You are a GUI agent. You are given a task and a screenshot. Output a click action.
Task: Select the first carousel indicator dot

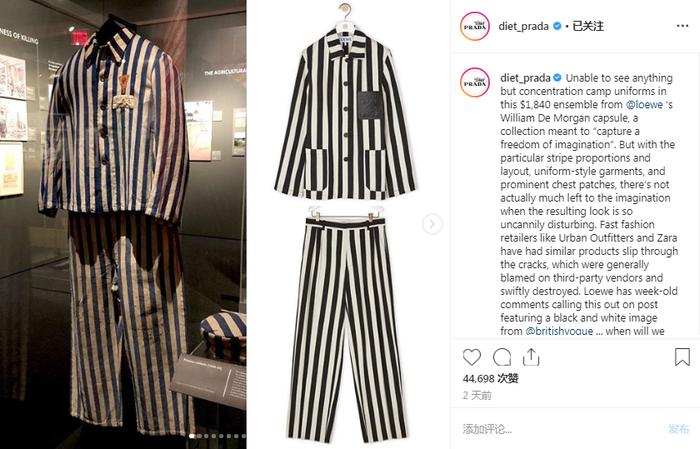coord(192,436)
